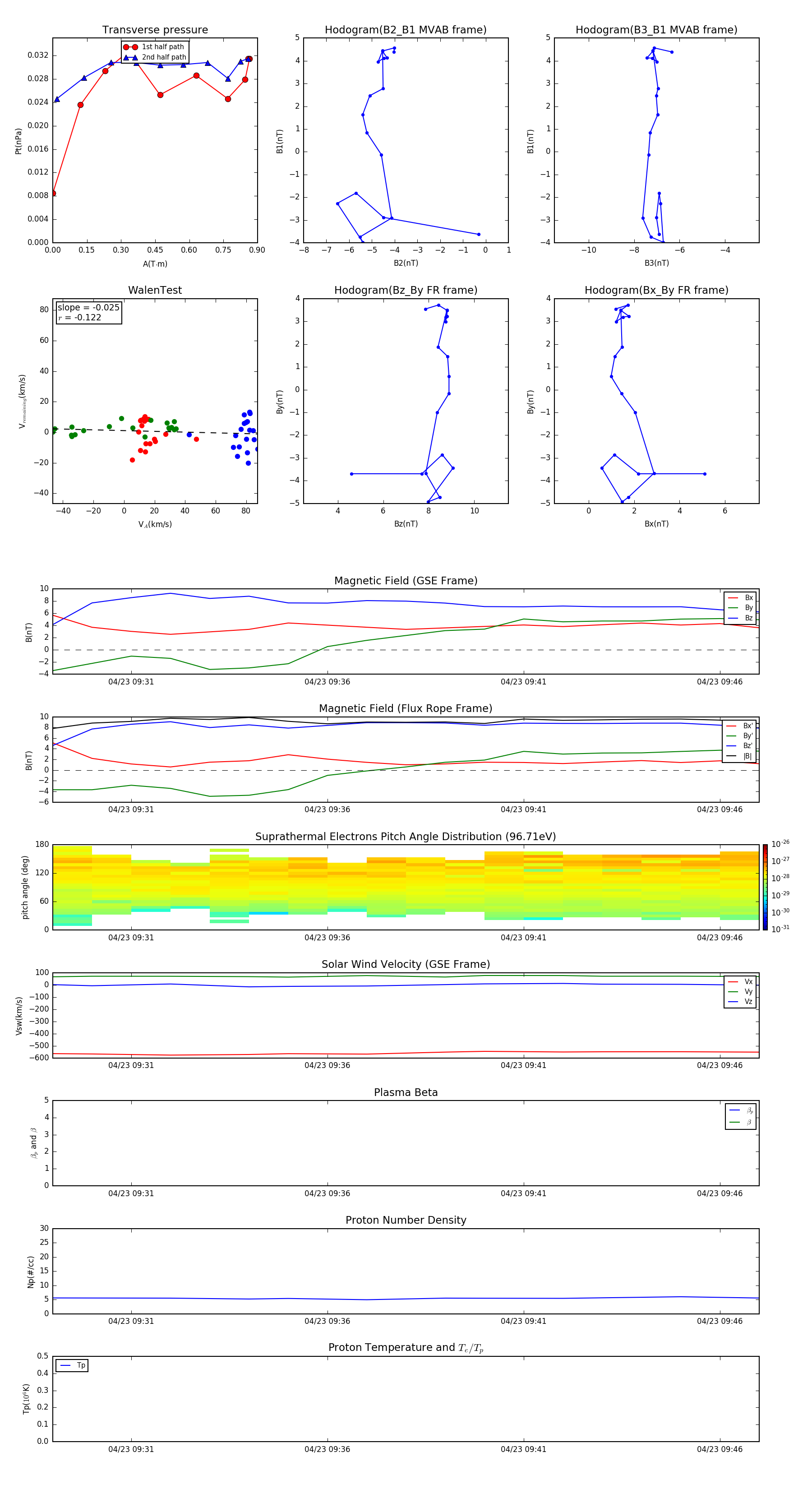This screenshot has width=812, height=1489.
Task: Click the 'pitch angle (deg)' axis label
Action: click(25, 887)
